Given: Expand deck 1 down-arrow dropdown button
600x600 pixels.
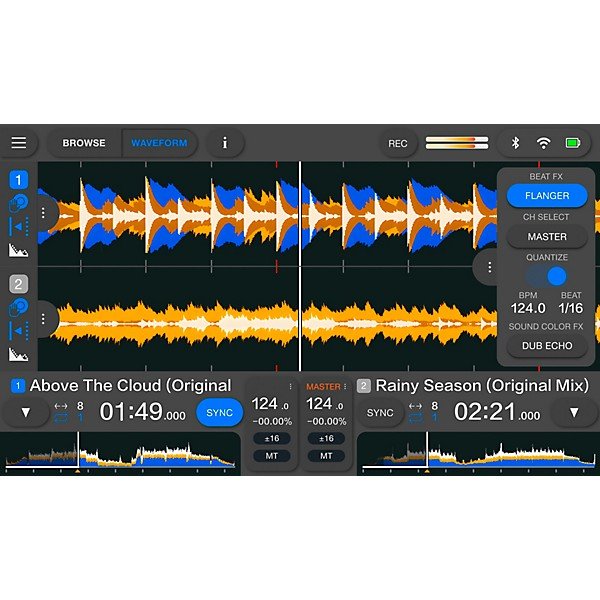Looking at the screenshot, I should pos(26,412).
